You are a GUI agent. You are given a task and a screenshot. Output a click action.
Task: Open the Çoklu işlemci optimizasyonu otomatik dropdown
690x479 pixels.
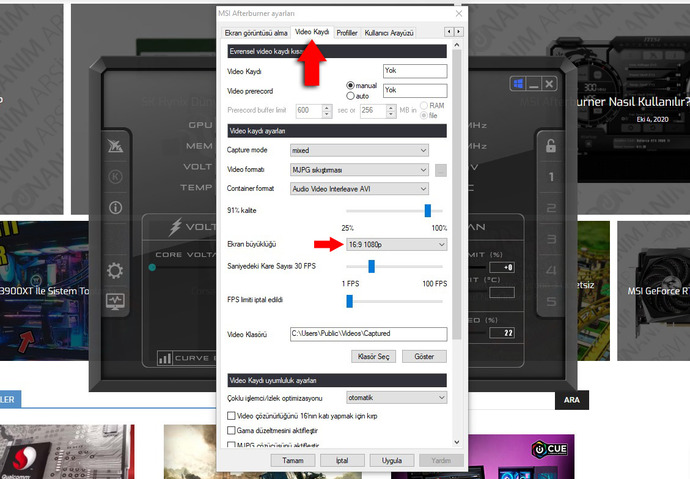[396, 398]
